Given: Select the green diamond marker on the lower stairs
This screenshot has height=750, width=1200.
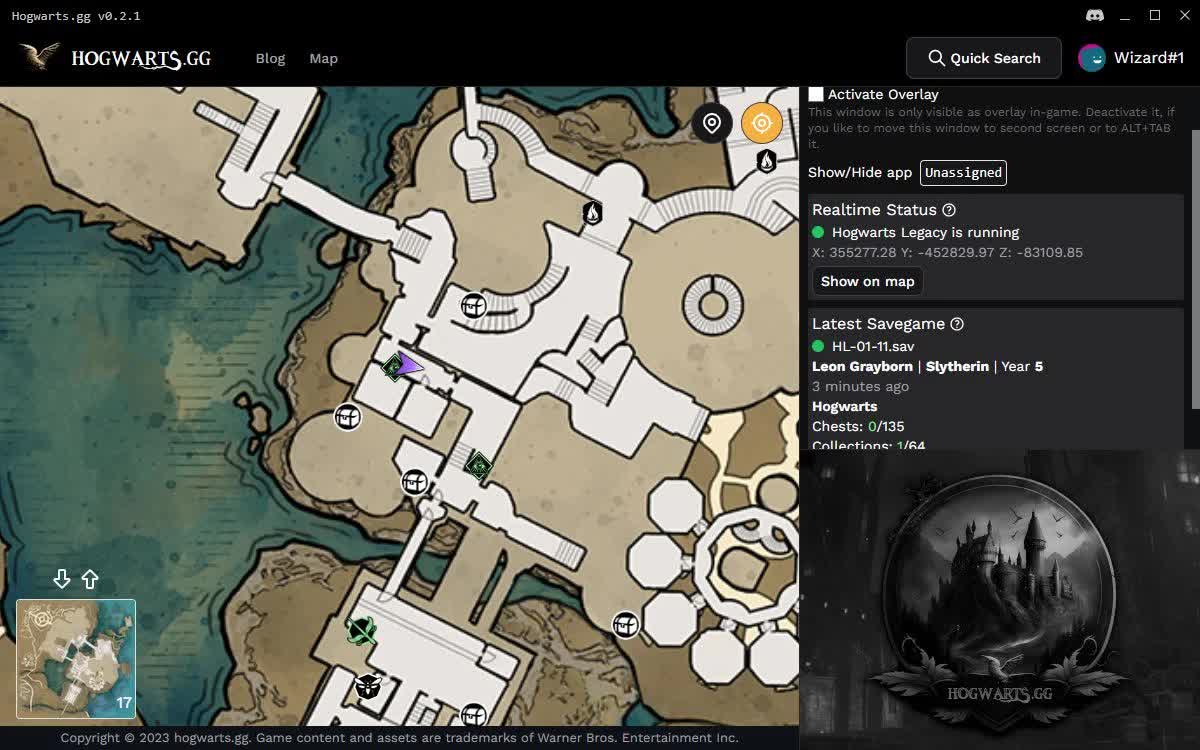Looking at the screenshot, I should point(479,466).
